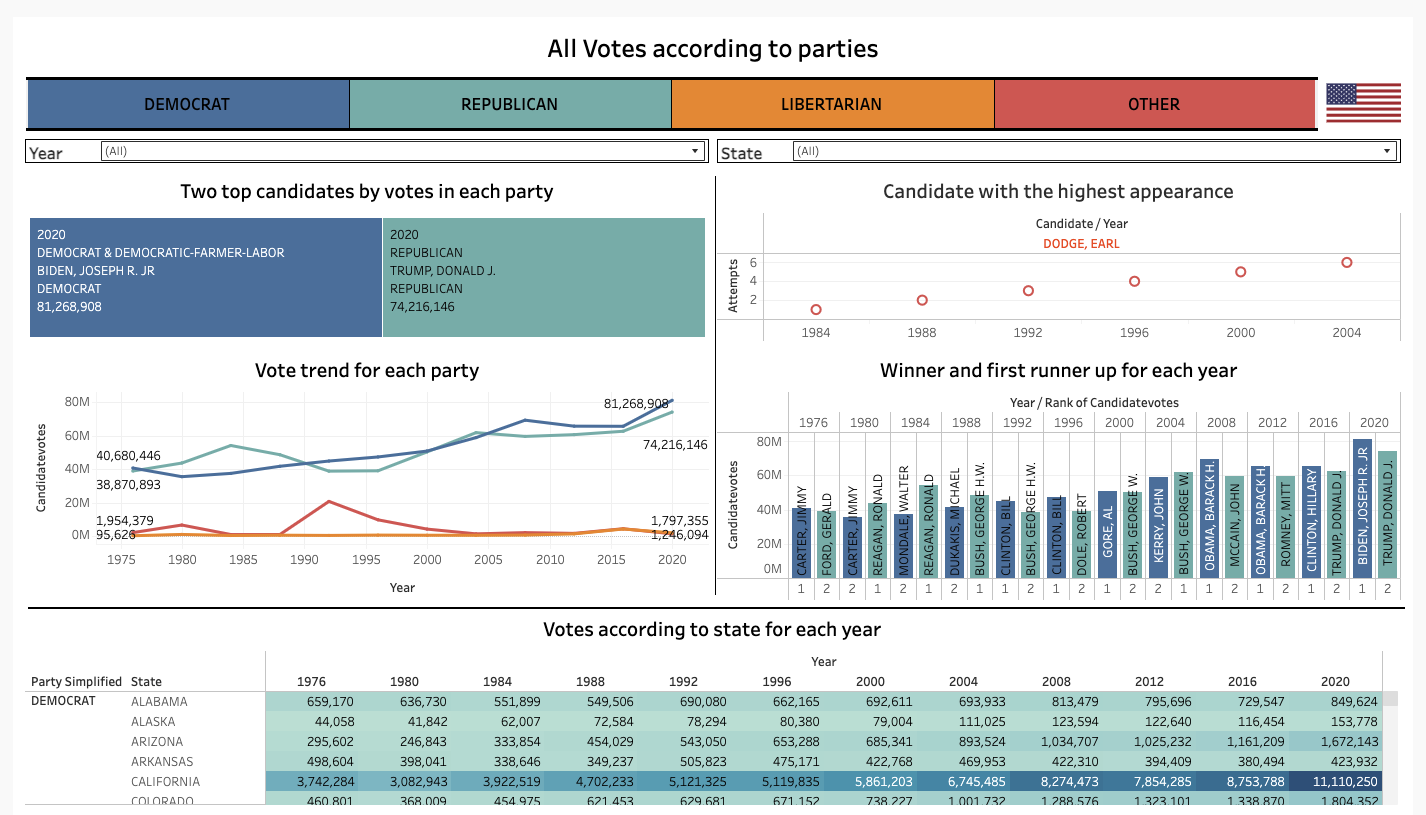Click the Arizona 2020 cell 1,672,143
1426x815 pixels.
click(1335, 742)
